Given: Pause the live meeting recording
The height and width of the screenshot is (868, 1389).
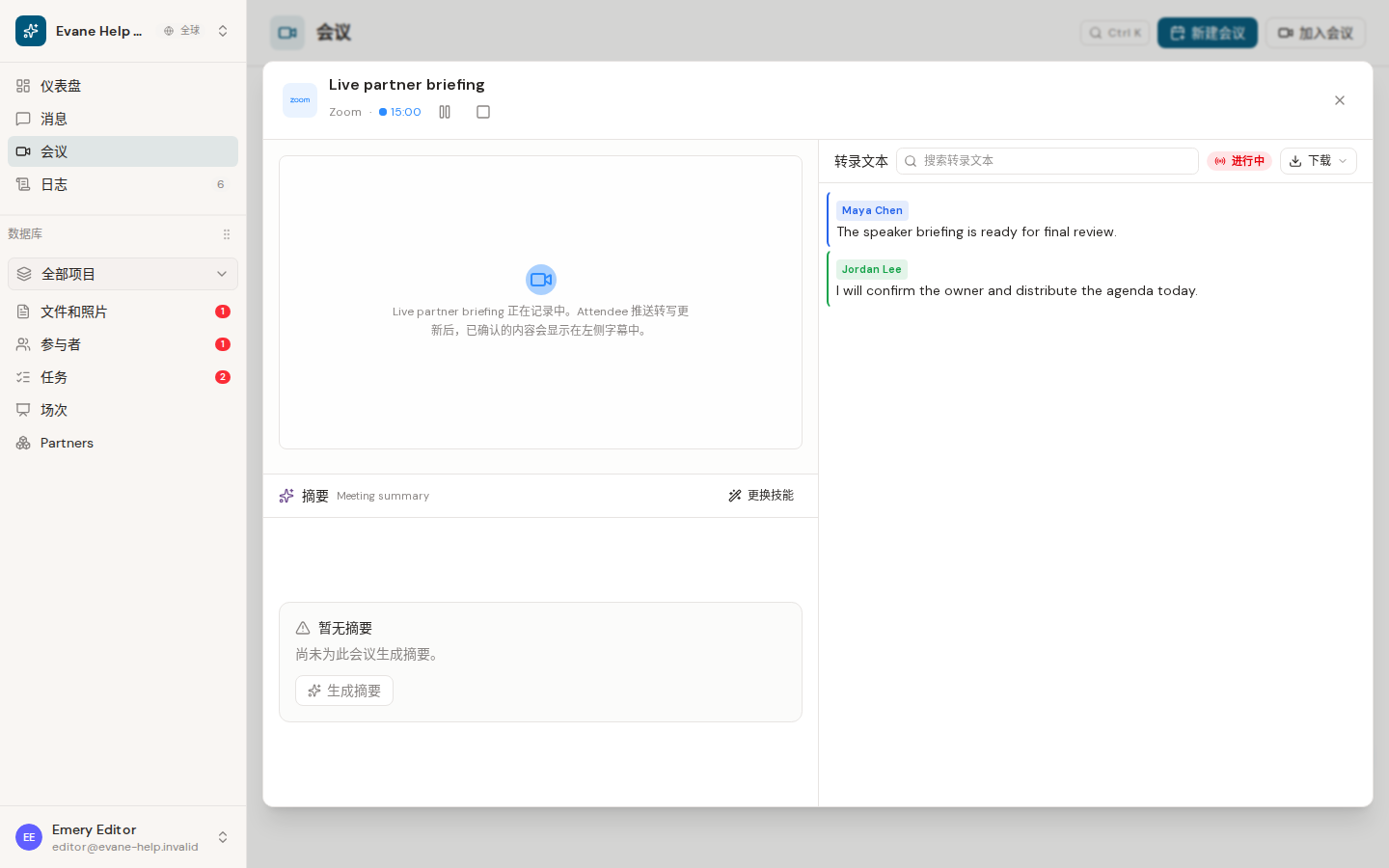Looking at the screenshot, I should click(445, 112).
